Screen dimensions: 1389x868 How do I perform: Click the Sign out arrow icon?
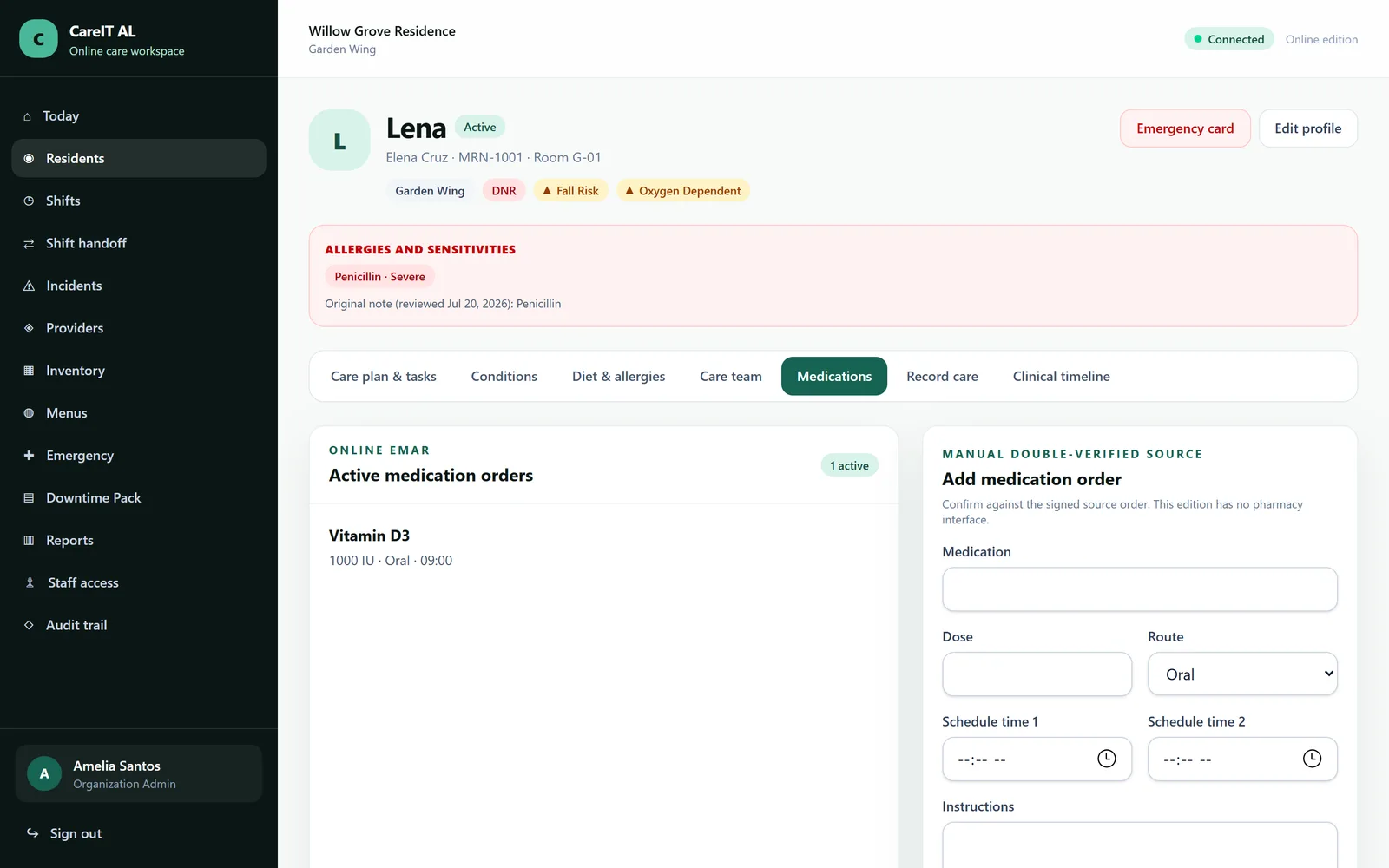point(32,833)
